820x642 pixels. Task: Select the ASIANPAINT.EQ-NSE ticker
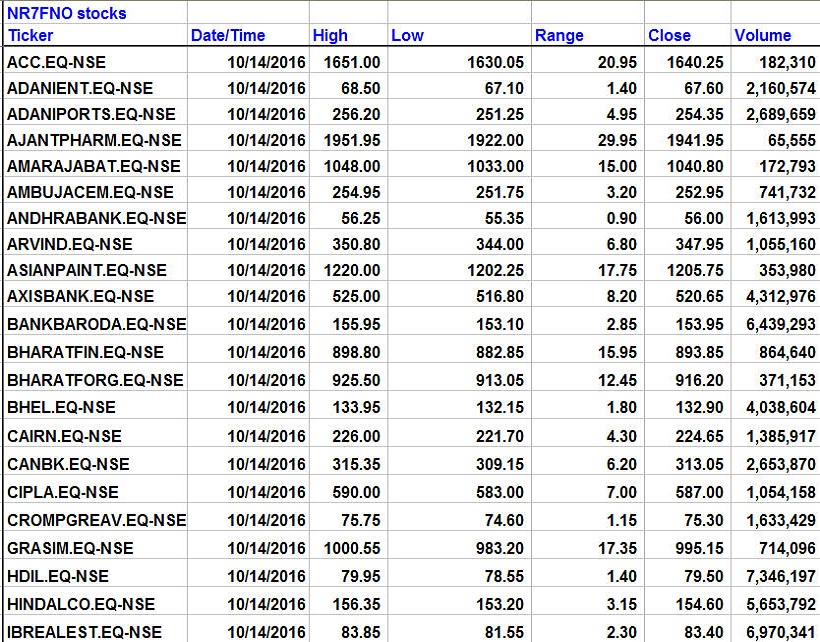pyautogui.click(x=87, y=270)
